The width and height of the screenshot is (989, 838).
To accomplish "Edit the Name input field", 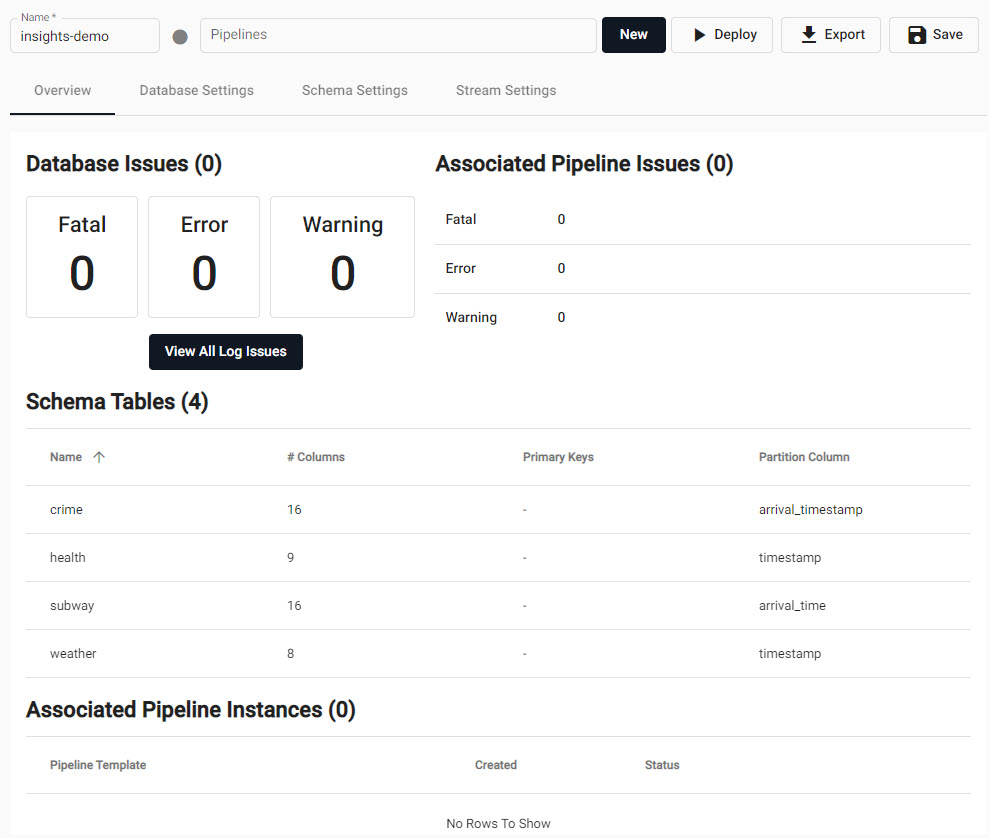I will [x=85, y=37].
